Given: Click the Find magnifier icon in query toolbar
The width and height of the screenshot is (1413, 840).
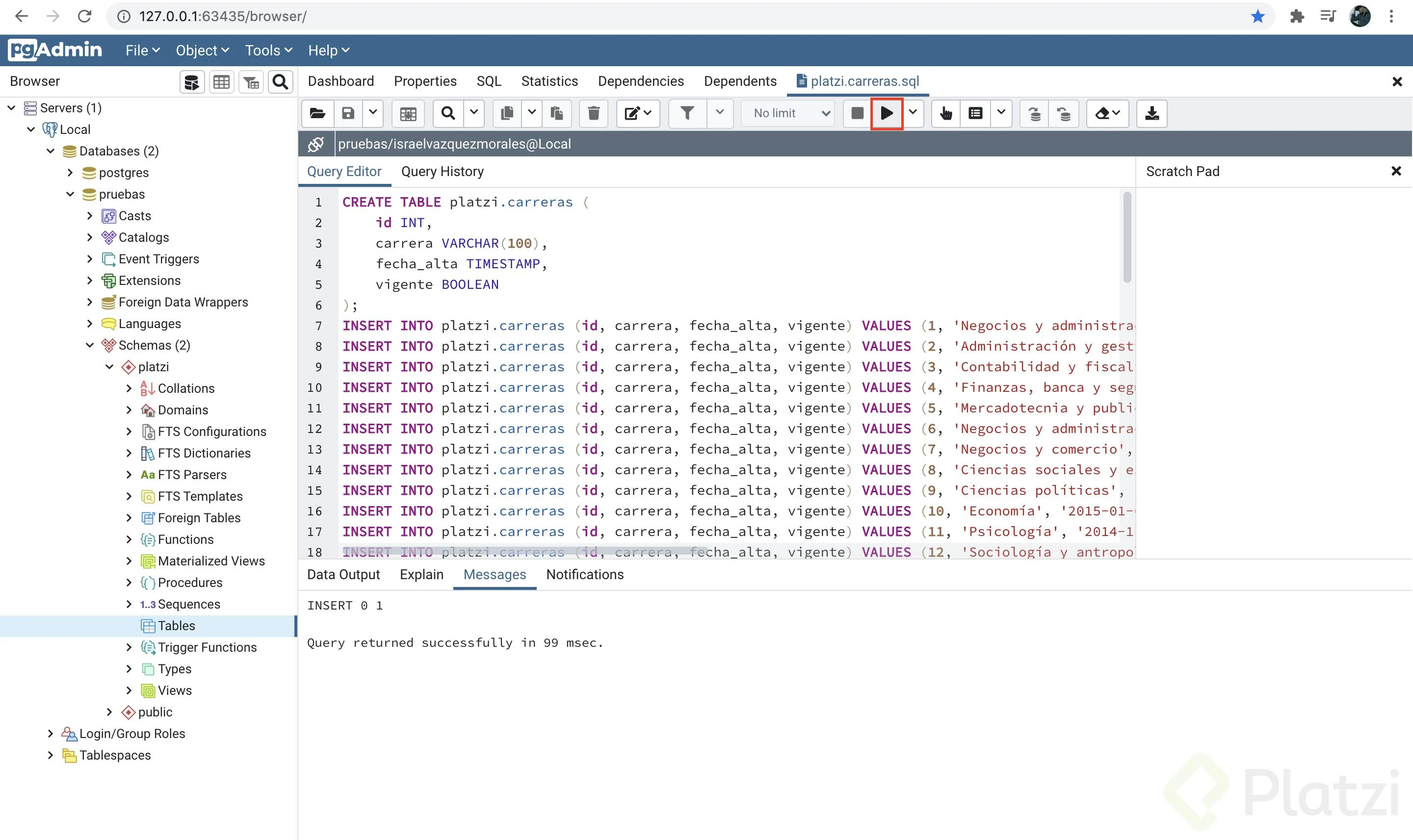Looking at the screenshot, I should pos(448,113).
